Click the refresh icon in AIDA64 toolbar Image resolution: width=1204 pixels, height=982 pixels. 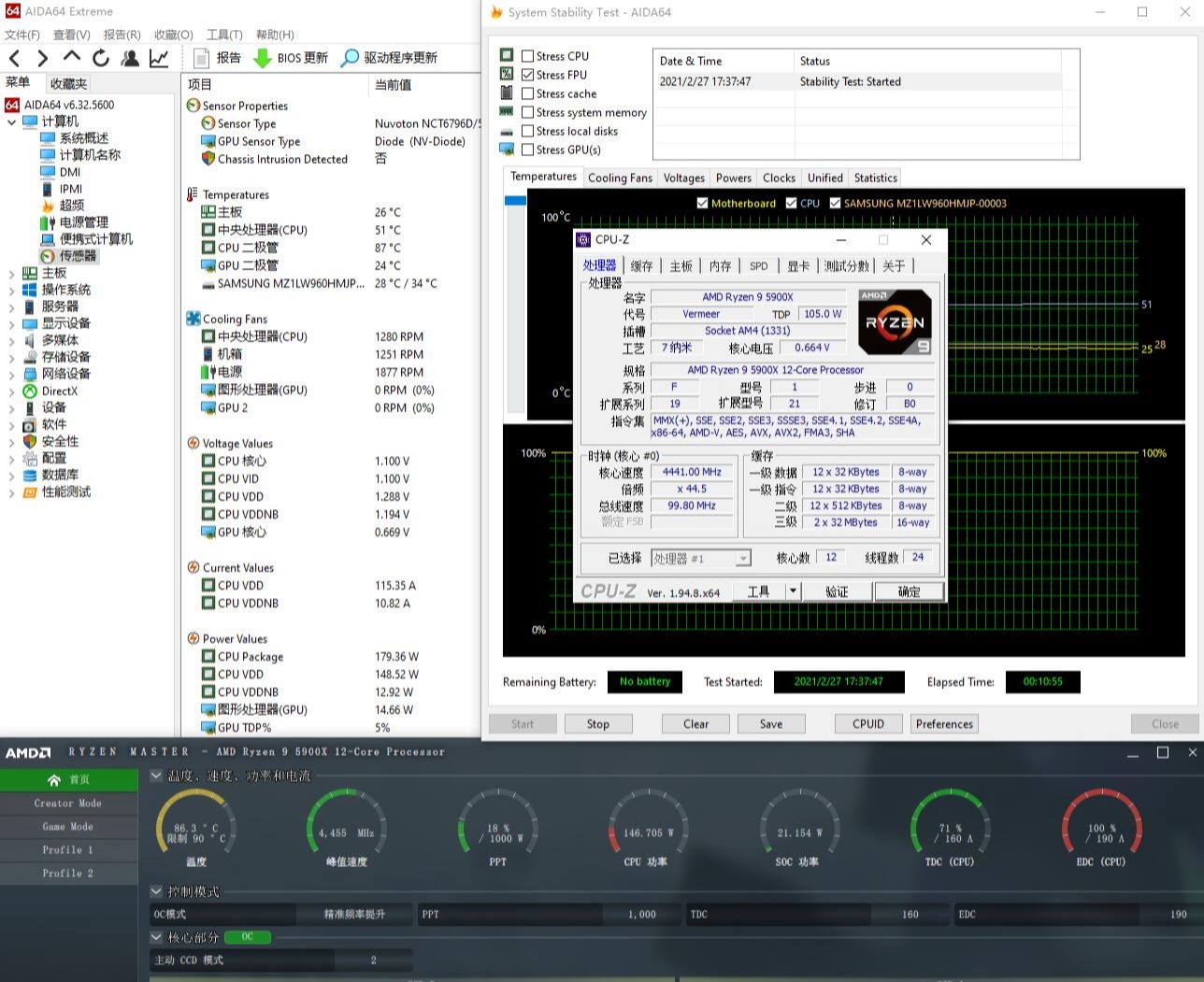point(101,58)
